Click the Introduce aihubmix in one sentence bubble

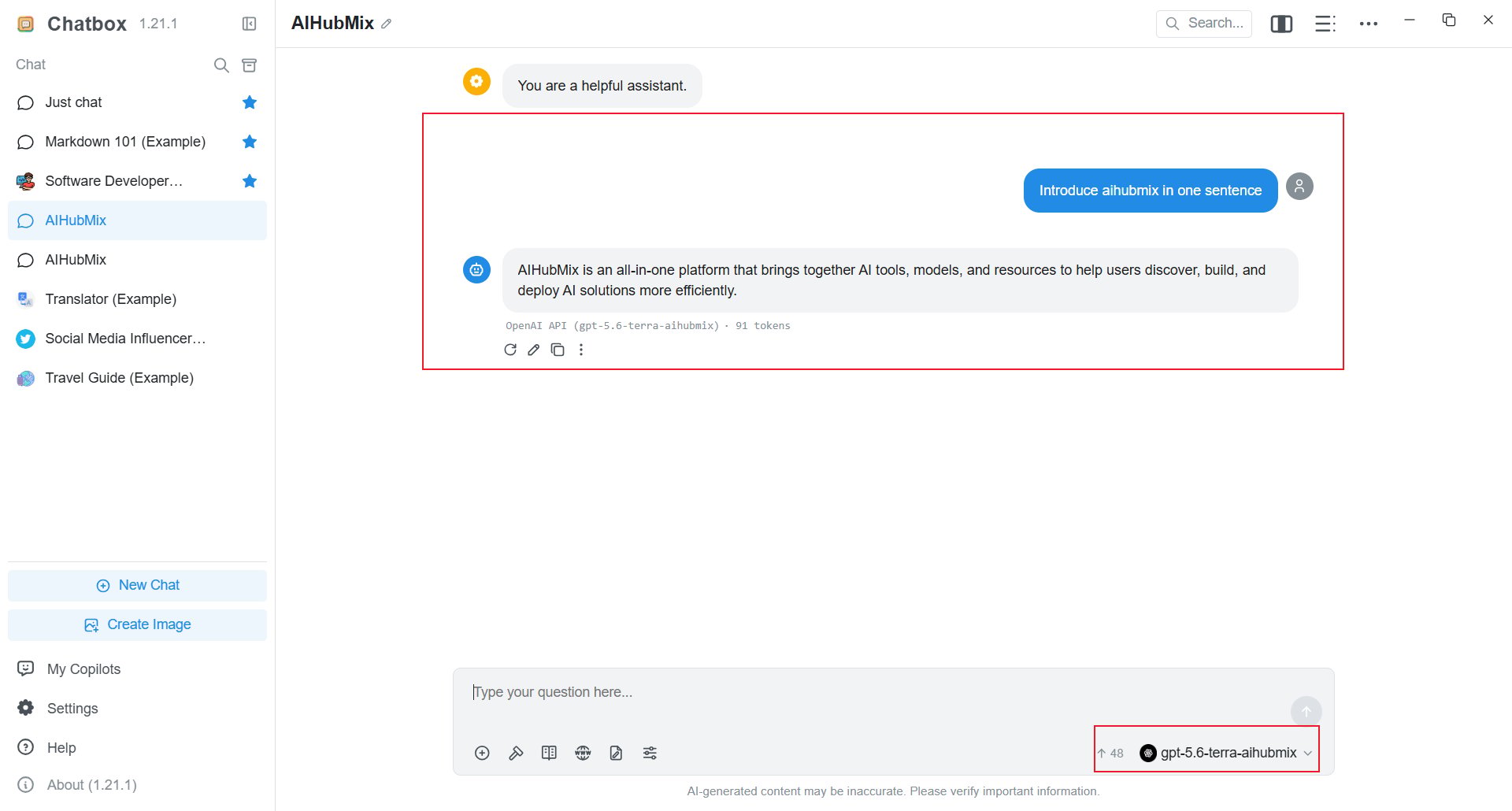click(1150, 191)
